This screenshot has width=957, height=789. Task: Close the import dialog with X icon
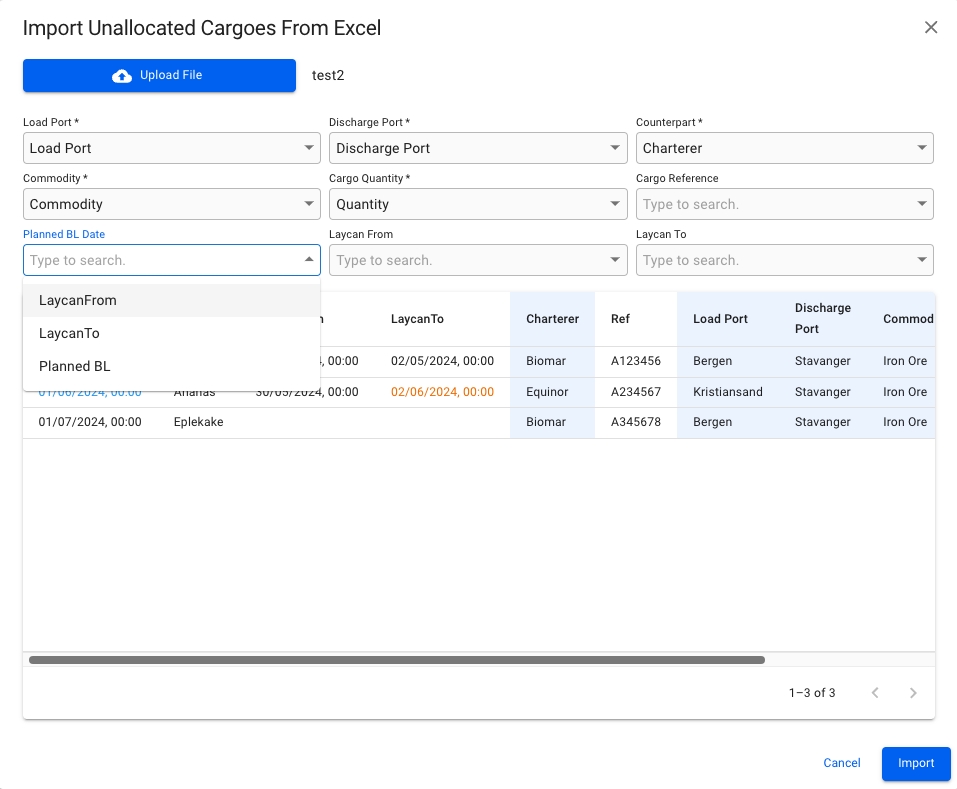930,28
